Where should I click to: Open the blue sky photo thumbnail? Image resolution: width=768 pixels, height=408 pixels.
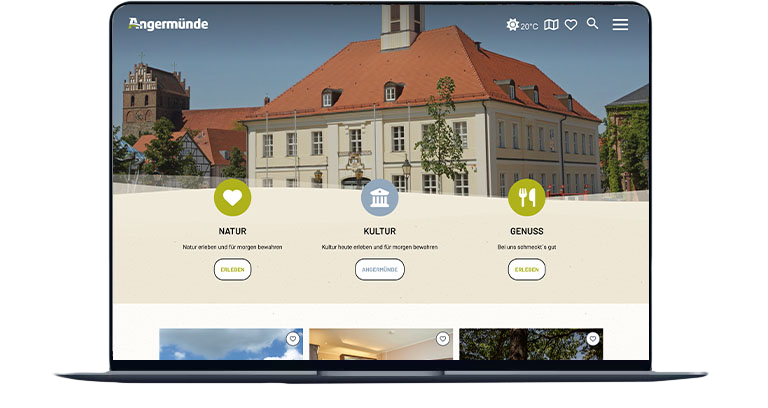(x=231, y=344)
